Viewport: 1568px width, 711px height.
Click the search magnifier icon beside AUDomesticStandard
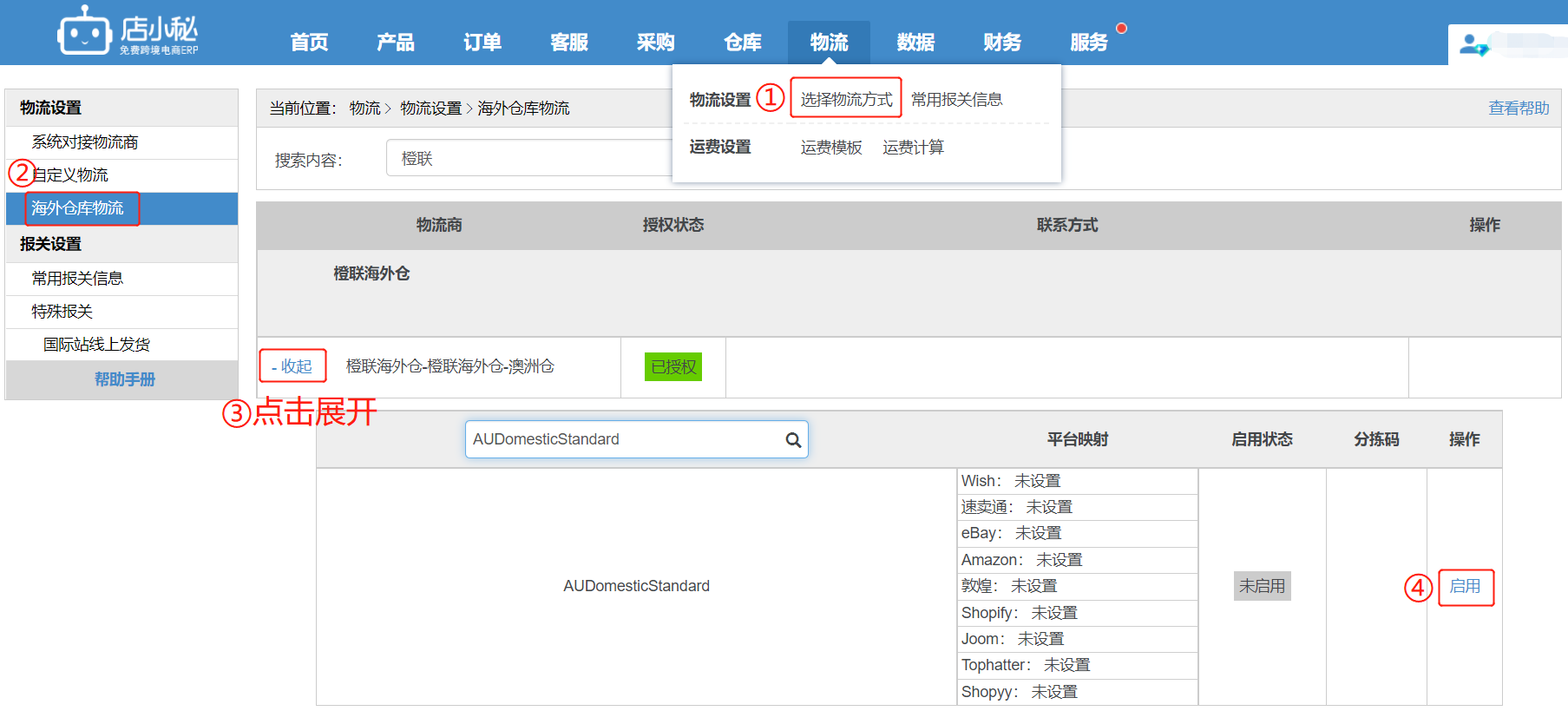tap(793, 440)
